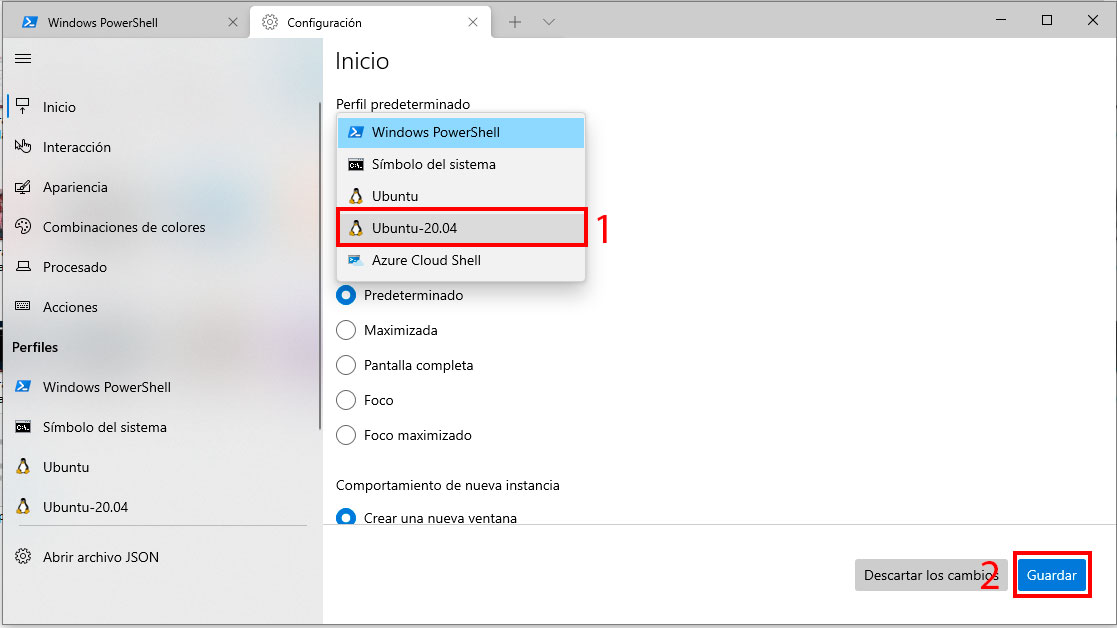Expand the new tab profile dropdown arrow

pyautogui.click(x=548, y=22)
